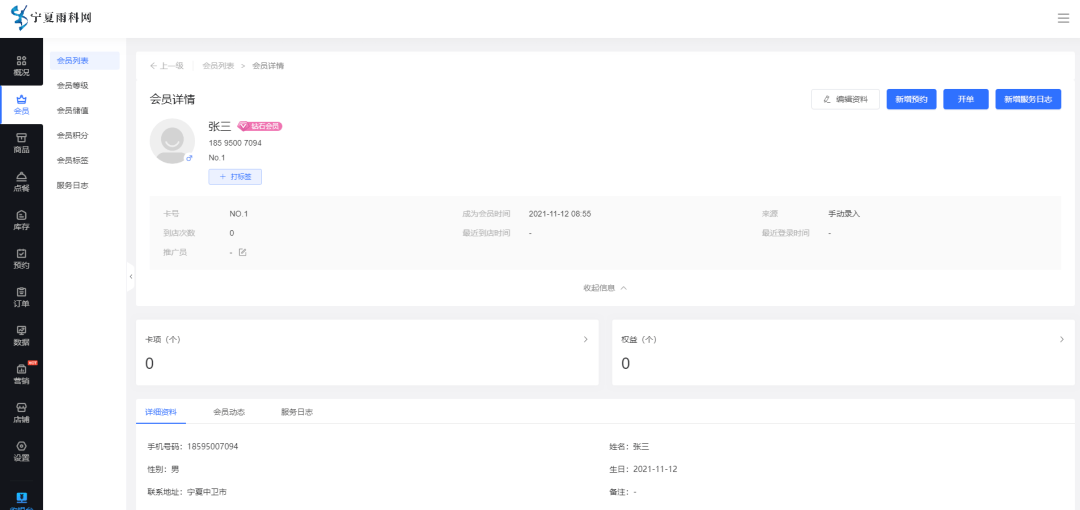Open the 数据 data sidebar icon

21,335
